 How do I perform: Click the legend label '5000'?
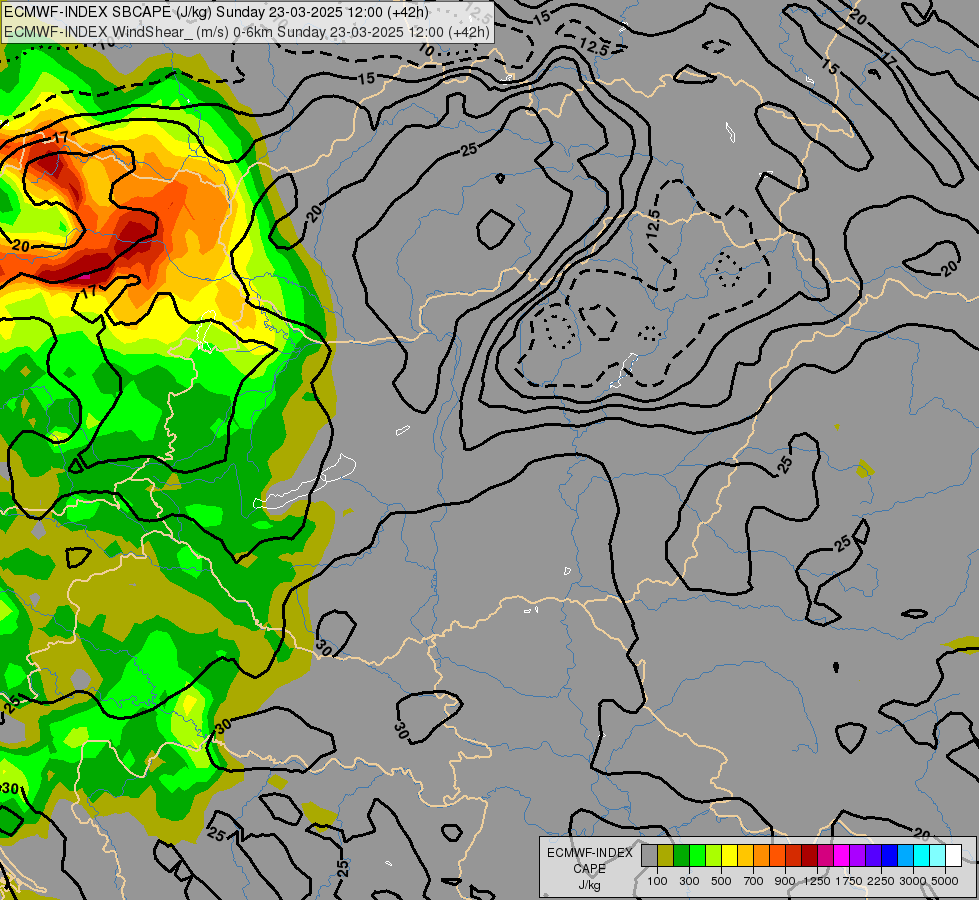coord(945,881)
